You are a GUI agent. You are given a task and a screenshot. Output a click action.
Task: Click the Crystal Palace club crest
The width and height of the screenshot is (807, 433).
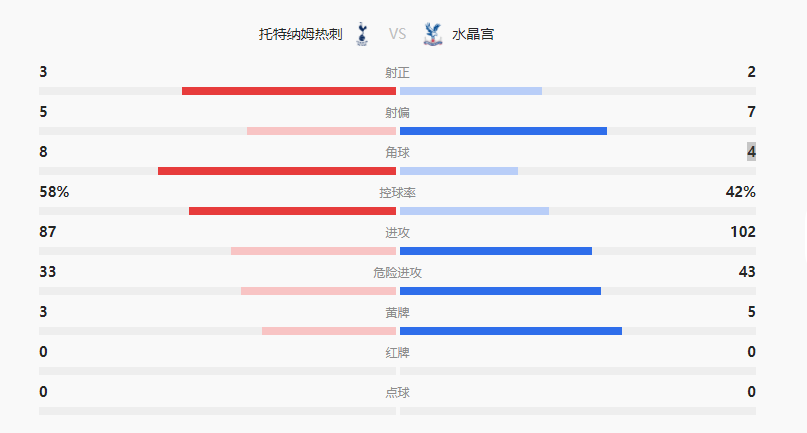coord(432,34)
